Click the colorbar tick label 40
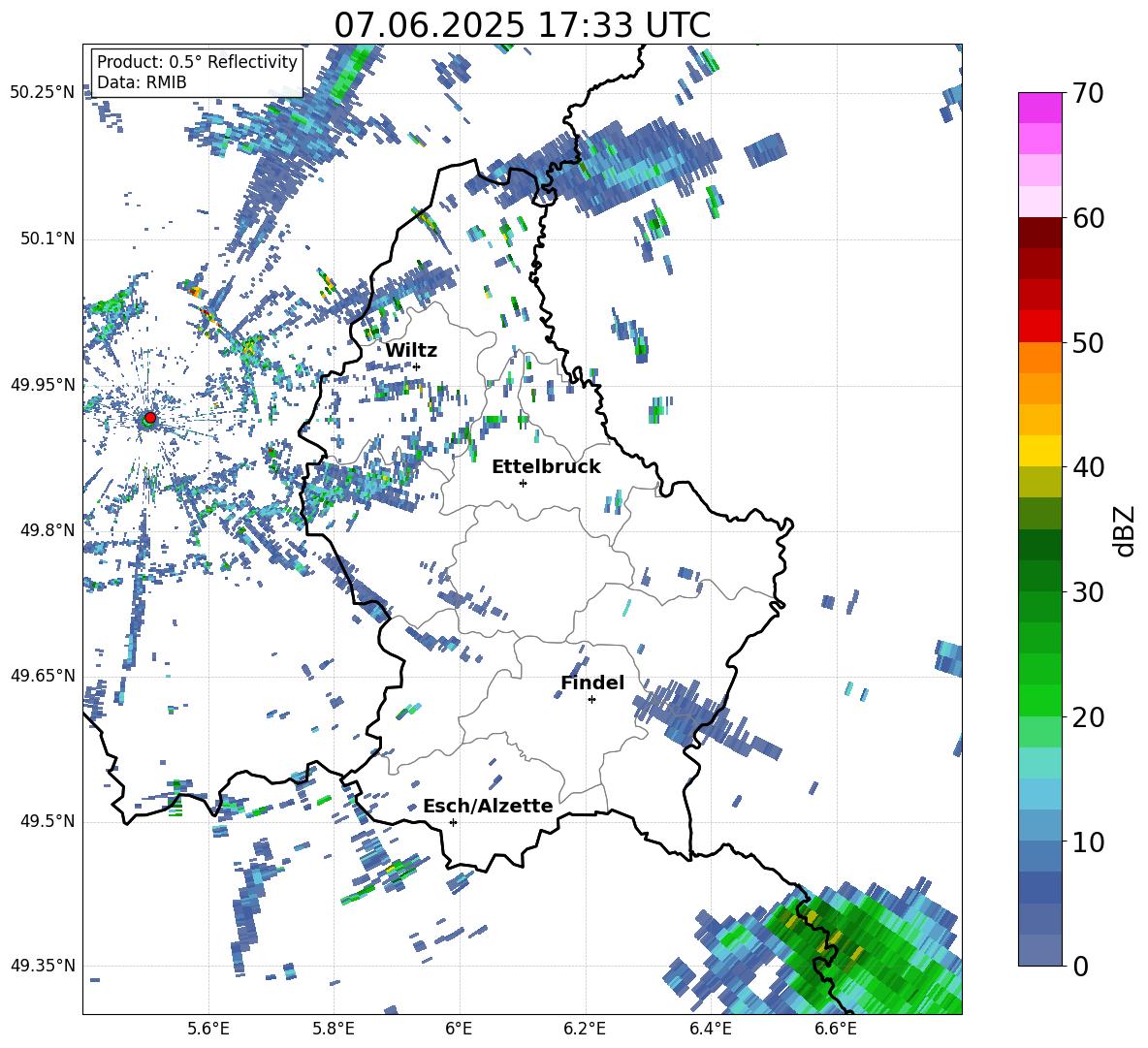Image resolution: width=1148 pixels, height=1048 pixels. pyautogui.click(x=1087, y=467)
